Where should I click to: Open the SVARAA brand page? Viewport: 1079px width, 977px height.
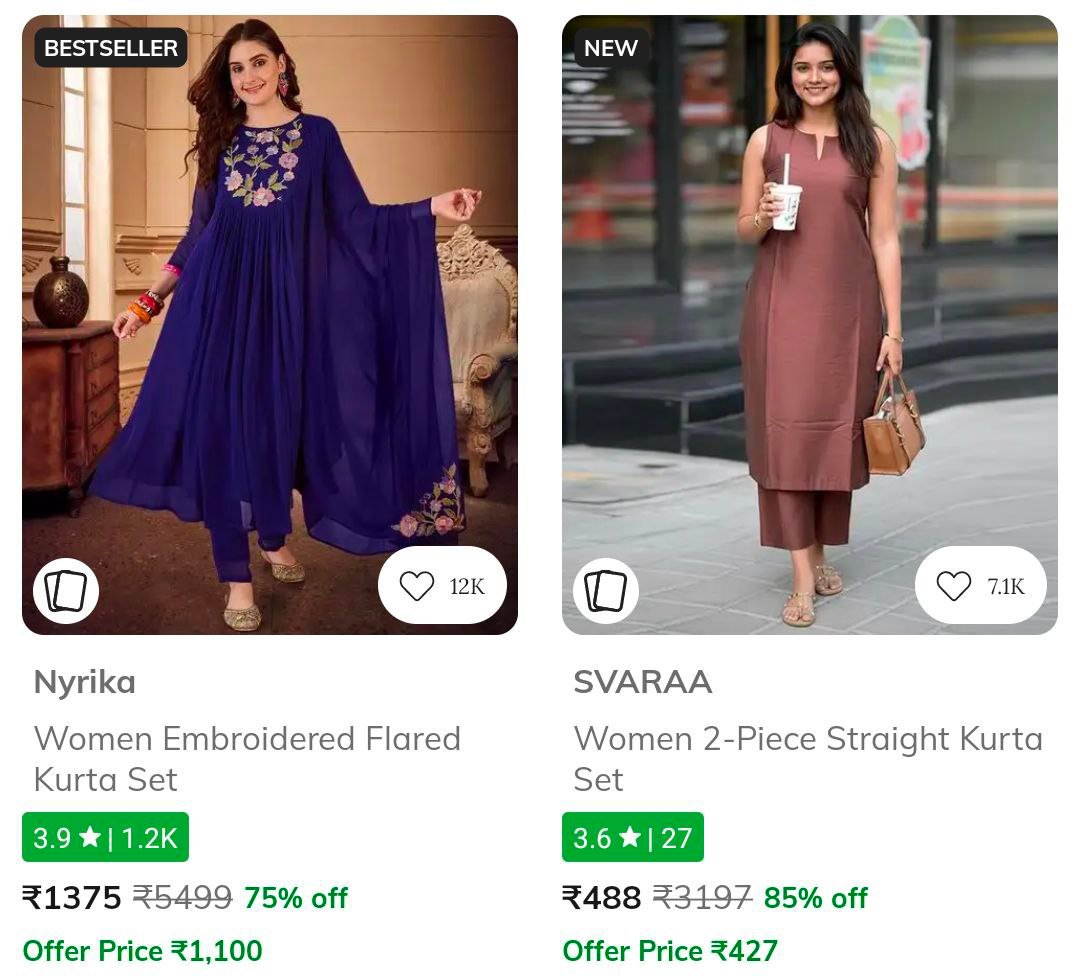coord(644,682)
